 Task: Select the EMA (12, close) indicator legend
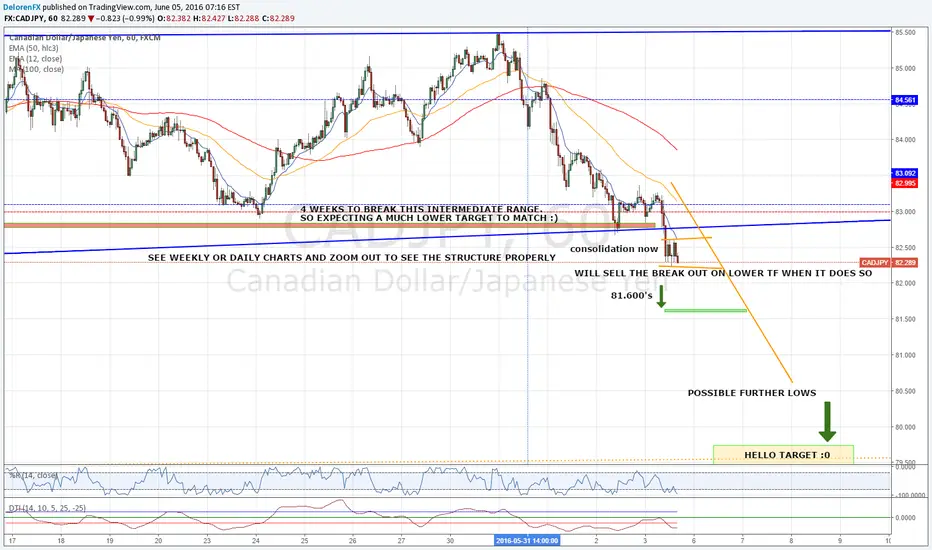[x=35, y=59]
